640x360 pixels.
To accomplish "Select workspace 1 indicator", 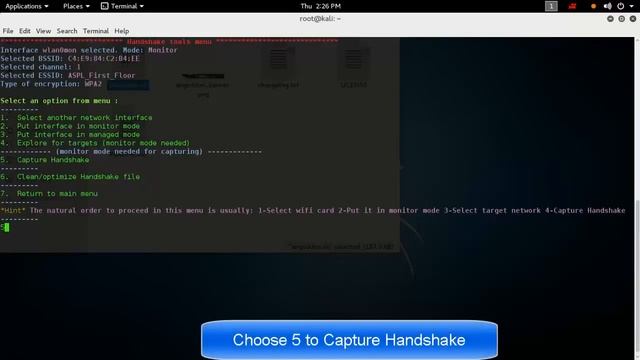I will [551, 6].
